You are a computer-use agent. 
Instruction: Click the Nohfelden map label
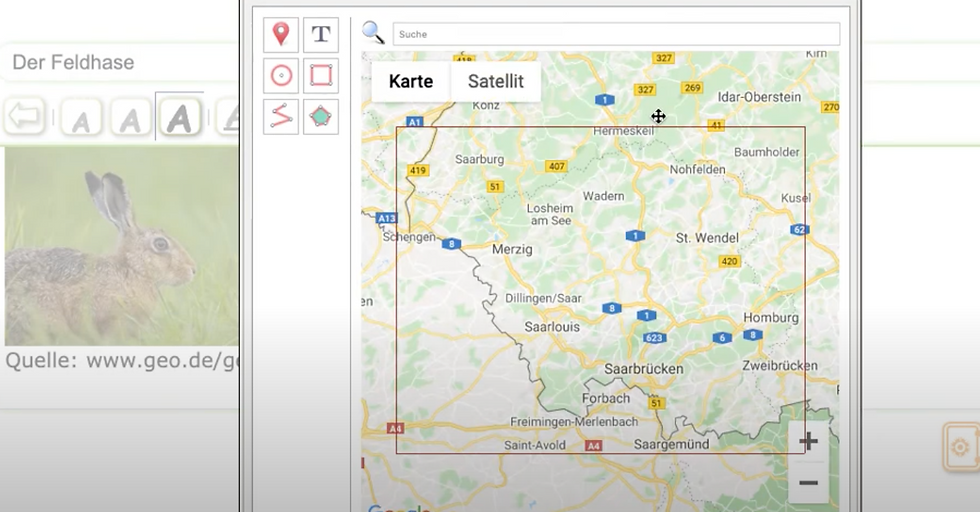(698, 169)
